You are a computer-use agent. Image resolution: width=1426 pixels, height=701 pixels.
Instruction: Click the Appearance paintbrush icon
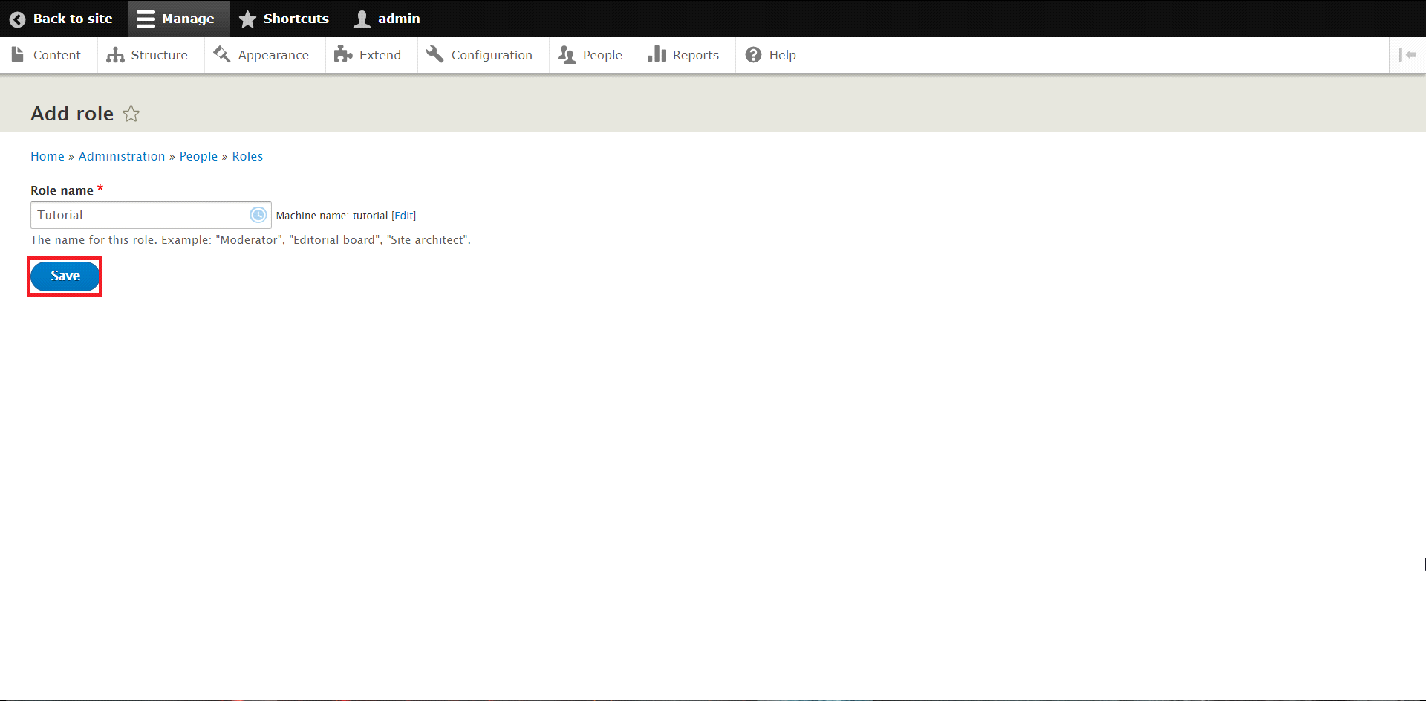pyautogui.click(x=222, y=55)
